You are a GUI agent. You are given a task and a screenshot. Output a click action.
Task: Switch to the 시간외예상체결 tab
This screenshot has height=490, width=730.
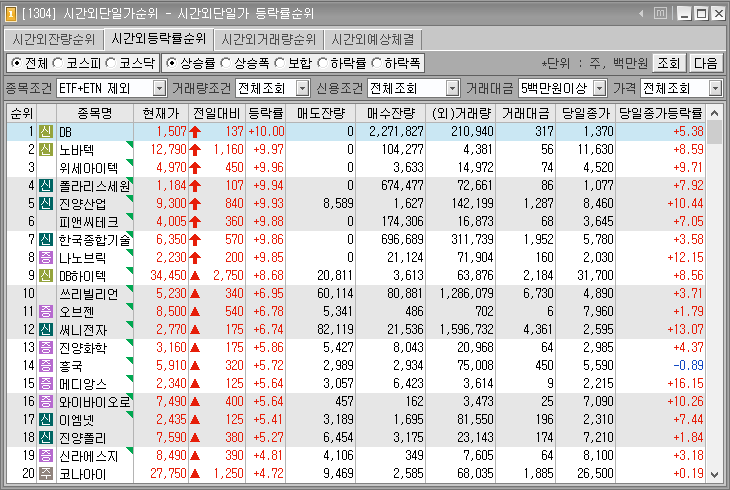pyautogui.click(x=373, y=40)
